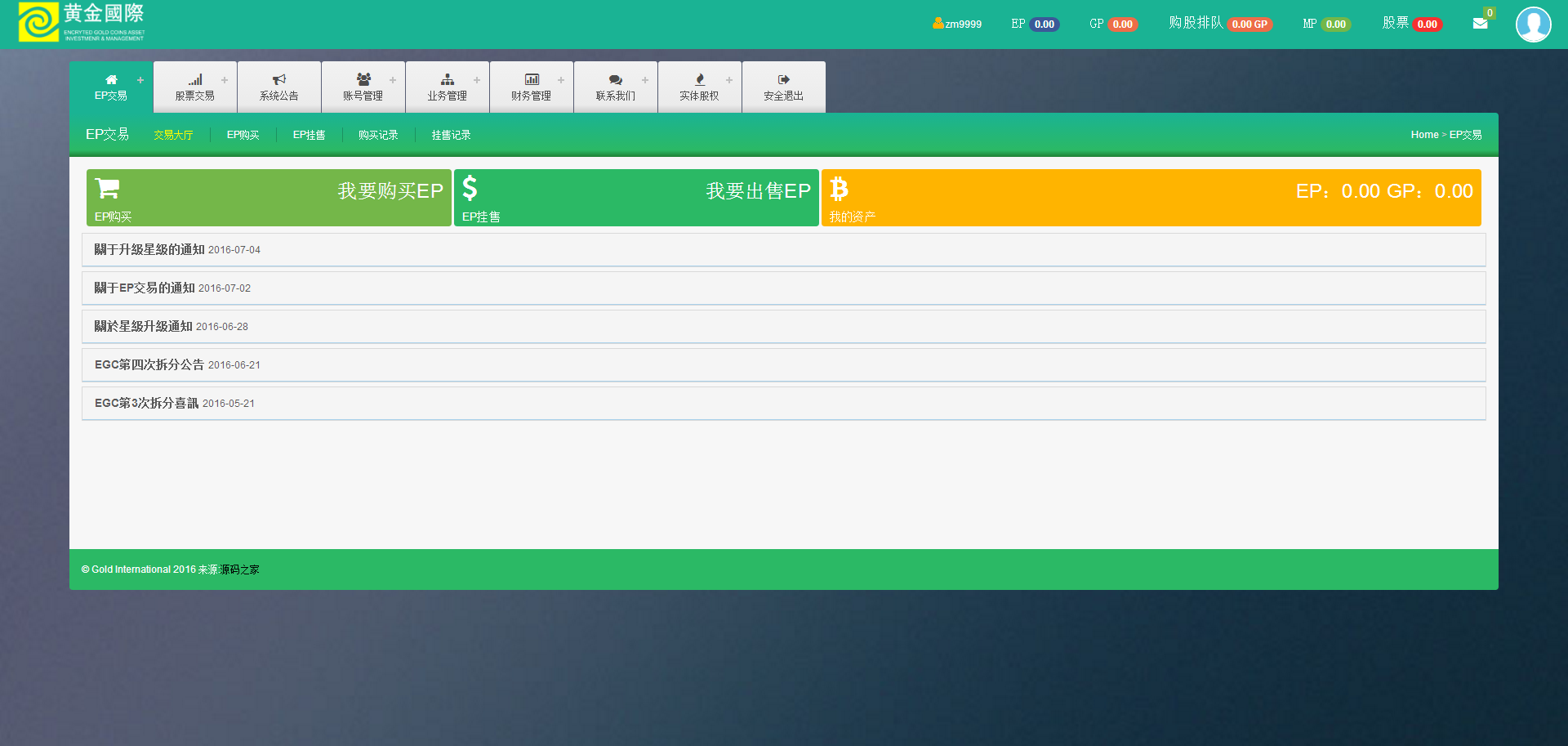Click the 购股排队 0.00 GP badge
Screen dimensions: 1568x746
tap(1249, 25)
